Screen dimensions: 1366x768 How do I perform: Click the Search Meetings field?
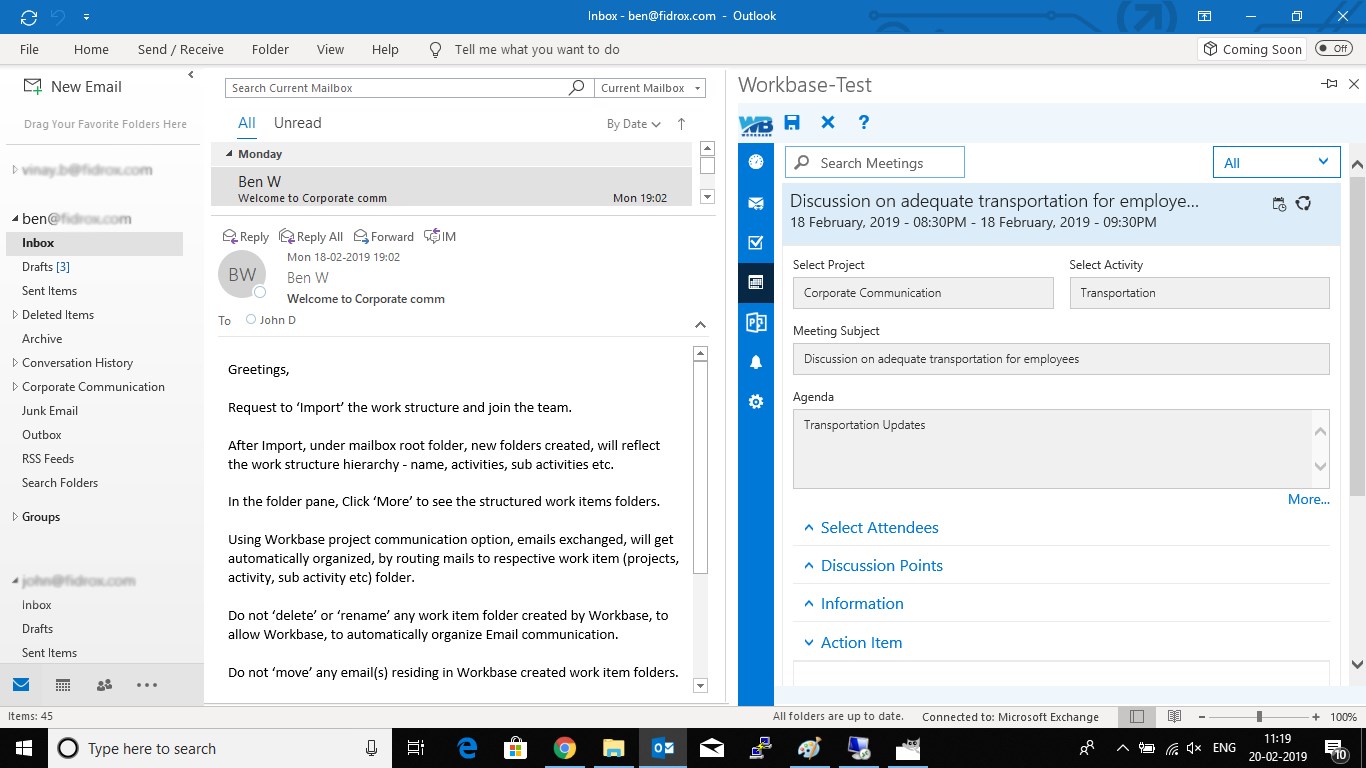click(875, 162)
